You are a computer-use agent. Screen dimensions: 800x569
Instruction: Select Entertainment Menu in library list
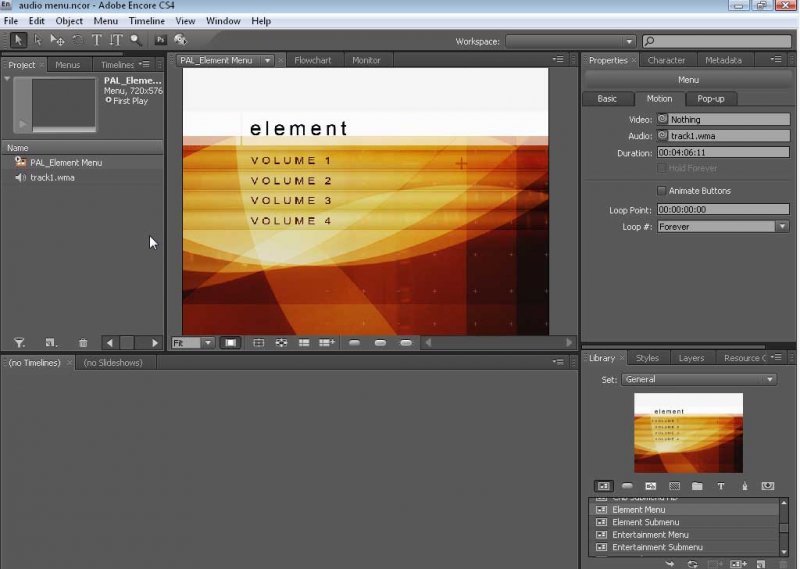click(651, 534)
